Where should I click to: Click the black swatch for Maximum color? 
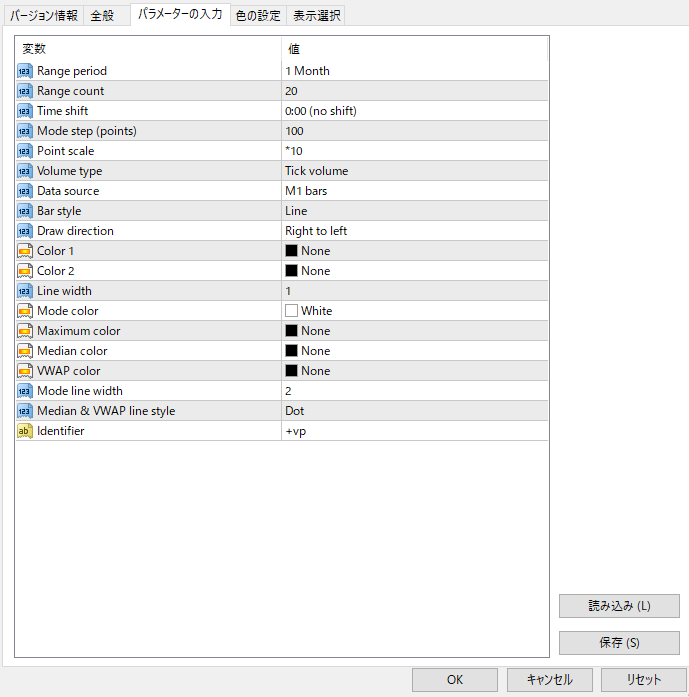tap(291, 331)
